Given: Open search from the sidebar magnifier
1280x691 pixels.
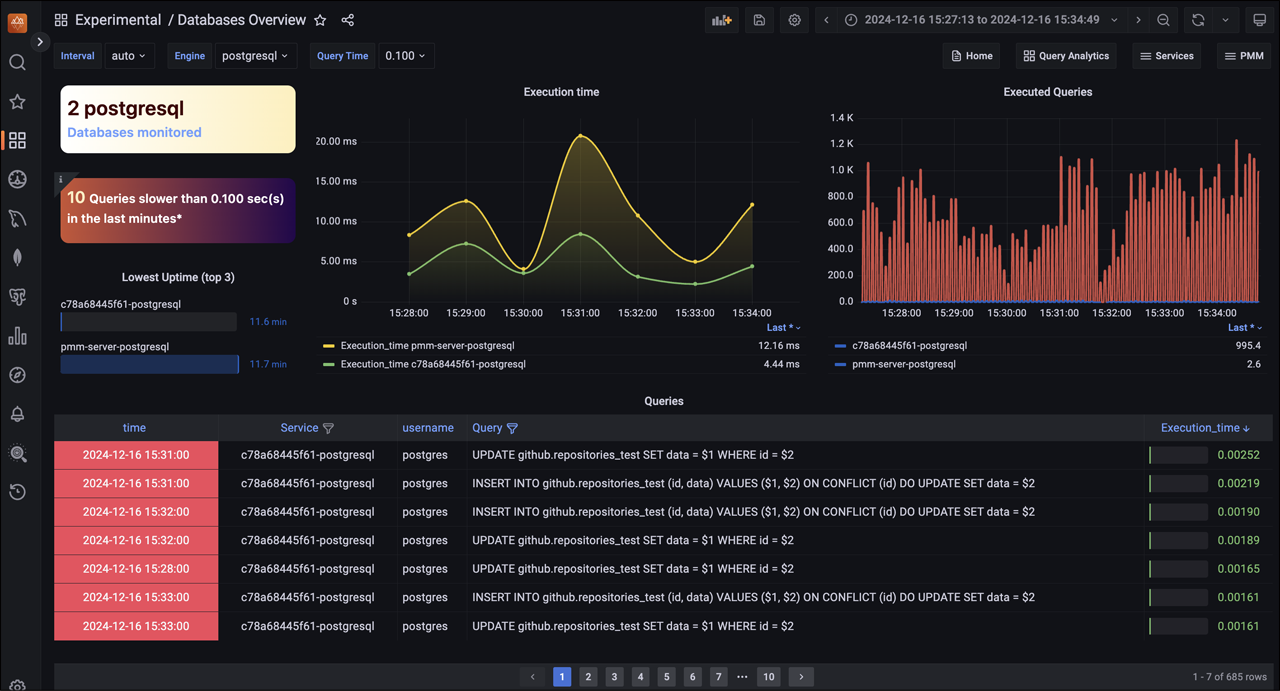Looking at the screenshot, I should (x=17, y=63).
